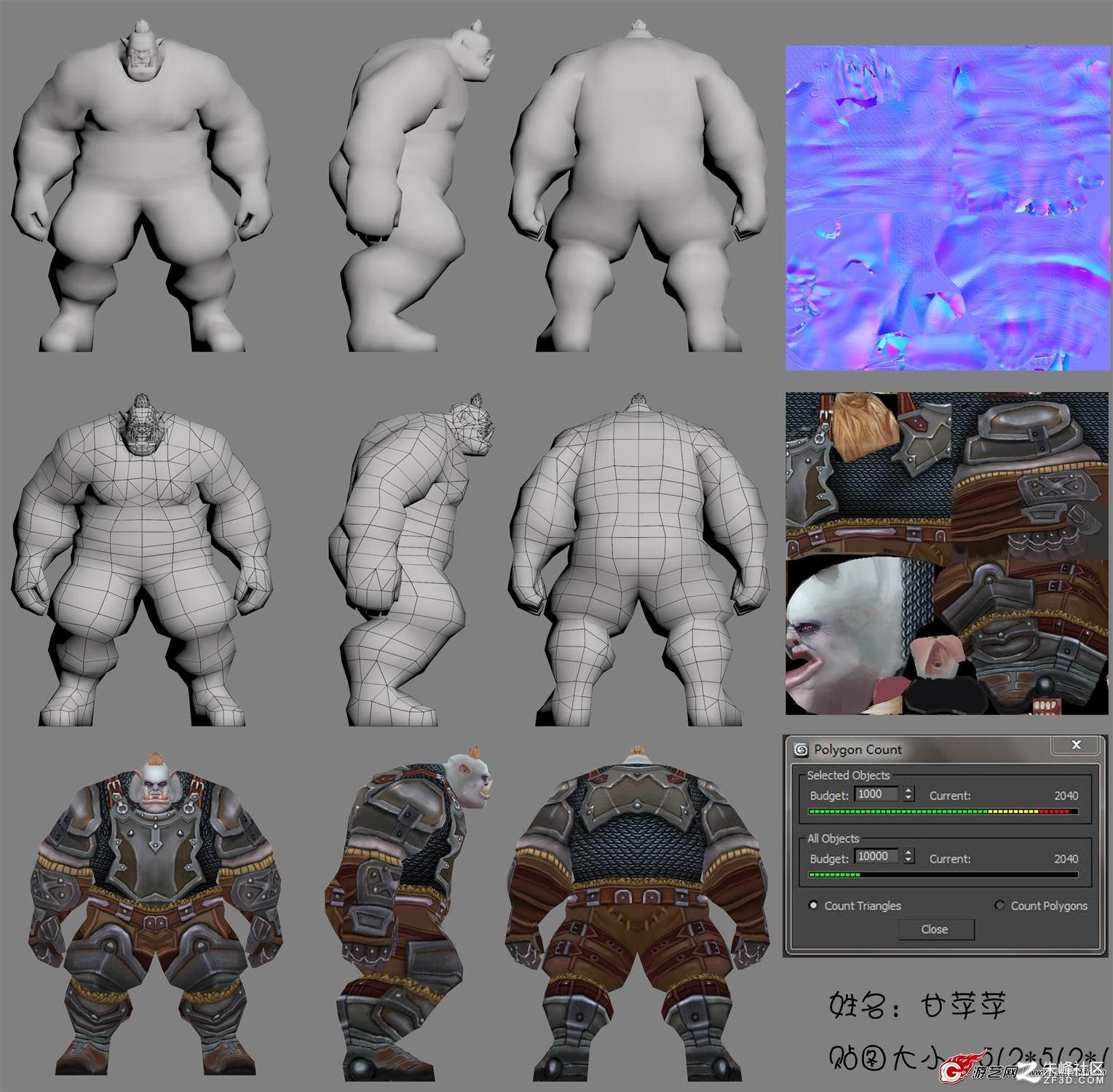Click the Selected Objects polygon usage bar
1113x1092 pixels.
(943, 811)
